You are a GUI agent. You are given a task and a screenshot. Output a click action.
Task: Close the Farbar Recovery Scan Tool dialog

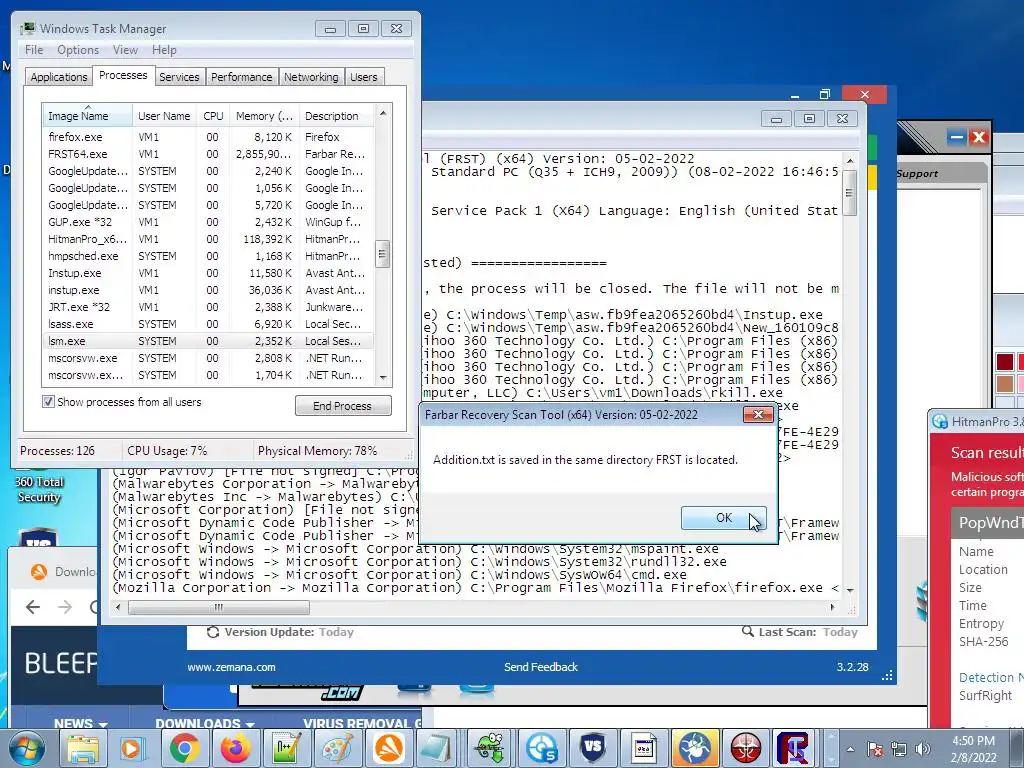758,415
